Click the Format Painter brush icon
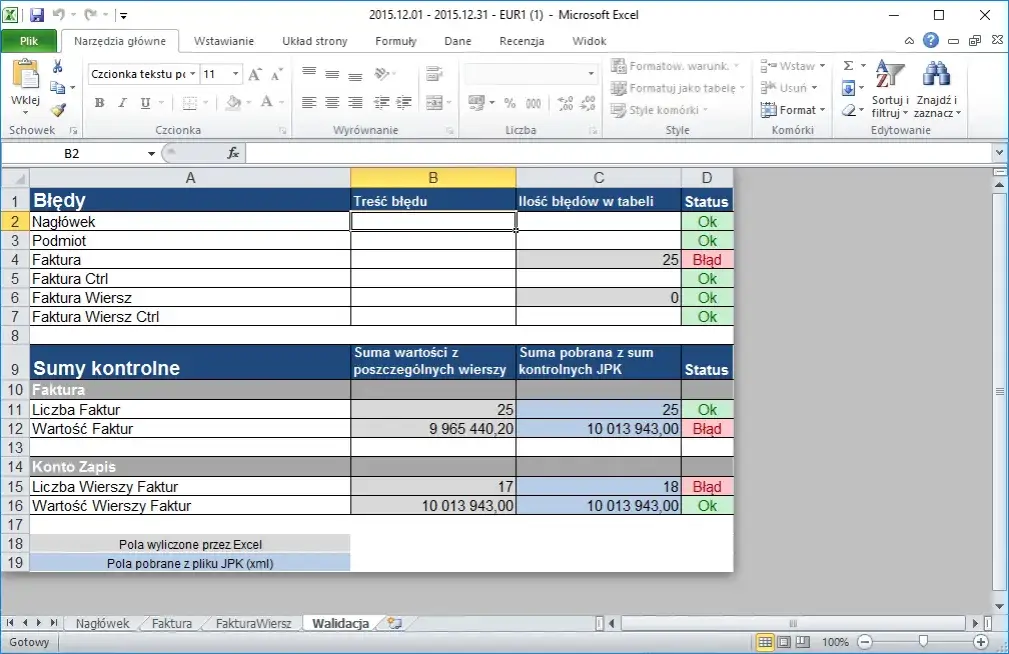This screenshot has height=654, width=1009. point(58,110)
